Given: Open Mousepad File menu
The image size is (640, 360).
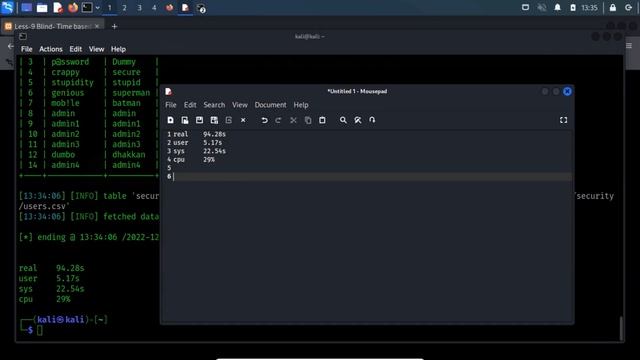Looking at the screenshot, I should pyautogui.click(x=171, y=105).
